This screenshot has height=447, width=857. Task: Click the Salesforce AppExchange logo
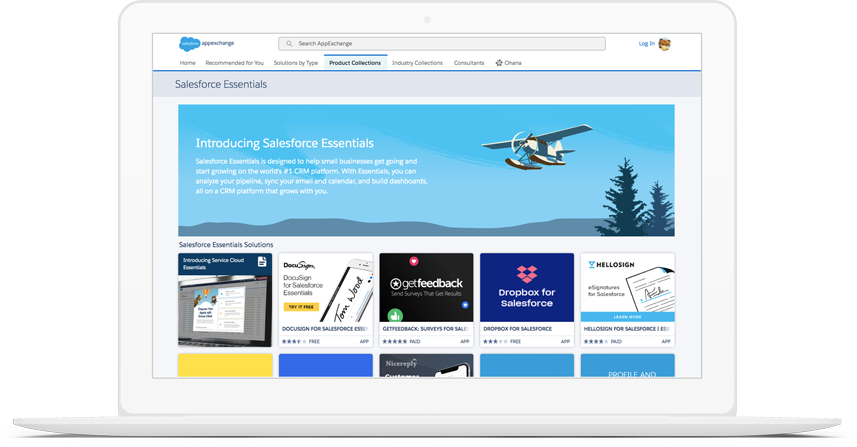point(207,44)
